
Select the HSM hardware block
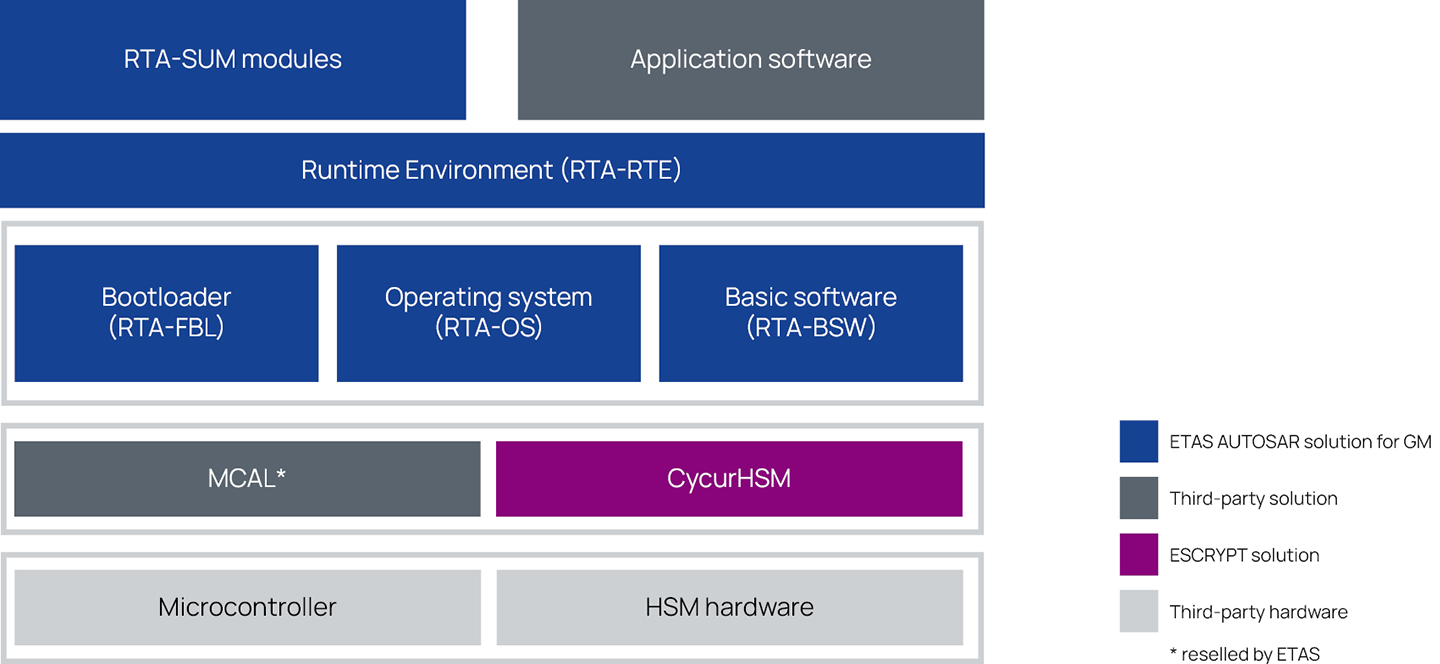(x=729, y=607)
